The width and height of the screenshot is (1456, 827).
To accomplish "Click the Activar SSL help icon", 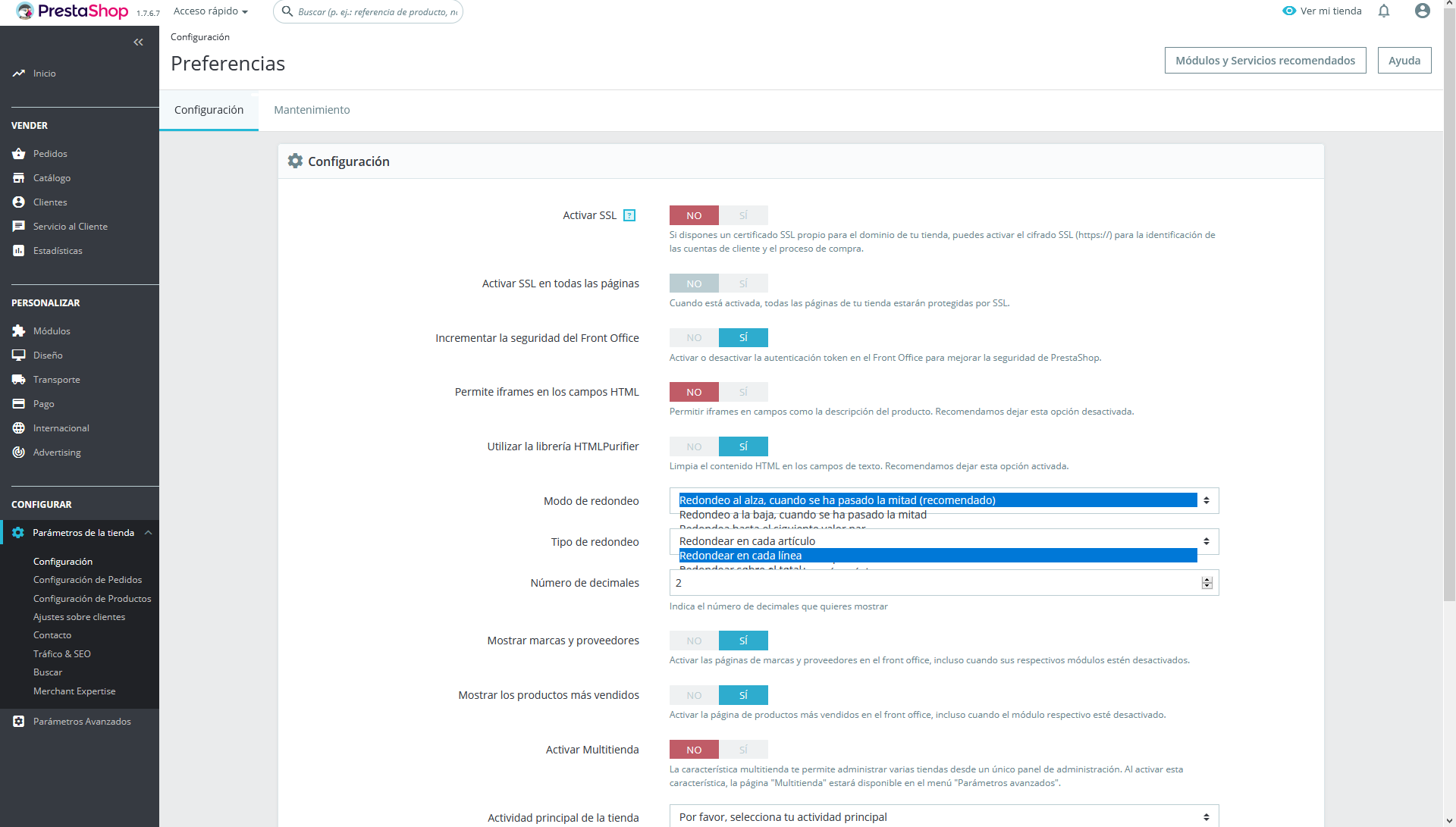I will 629,216.
